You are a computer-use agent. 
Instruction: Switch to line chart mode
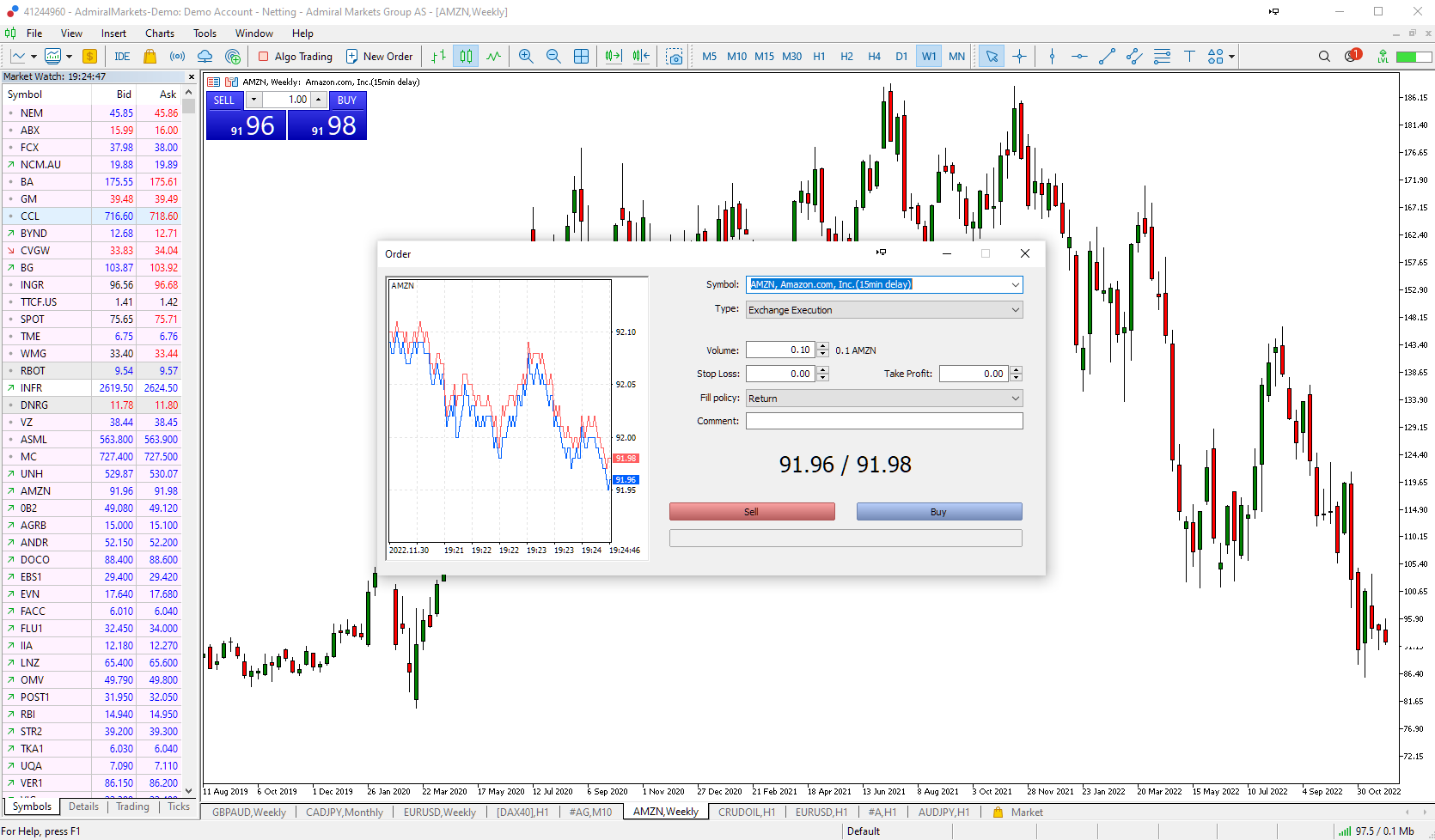point(493,57)
